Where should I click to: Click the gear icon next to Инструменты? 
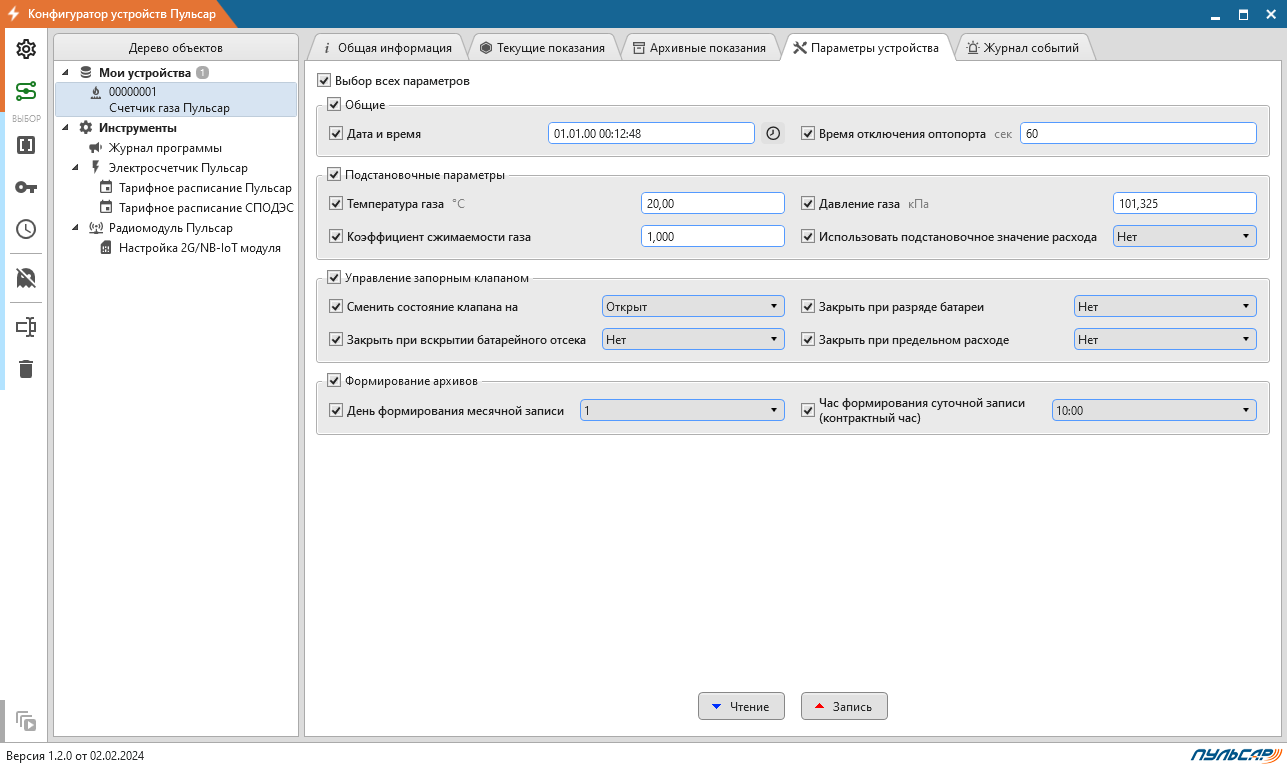click(x=86, y=128)
